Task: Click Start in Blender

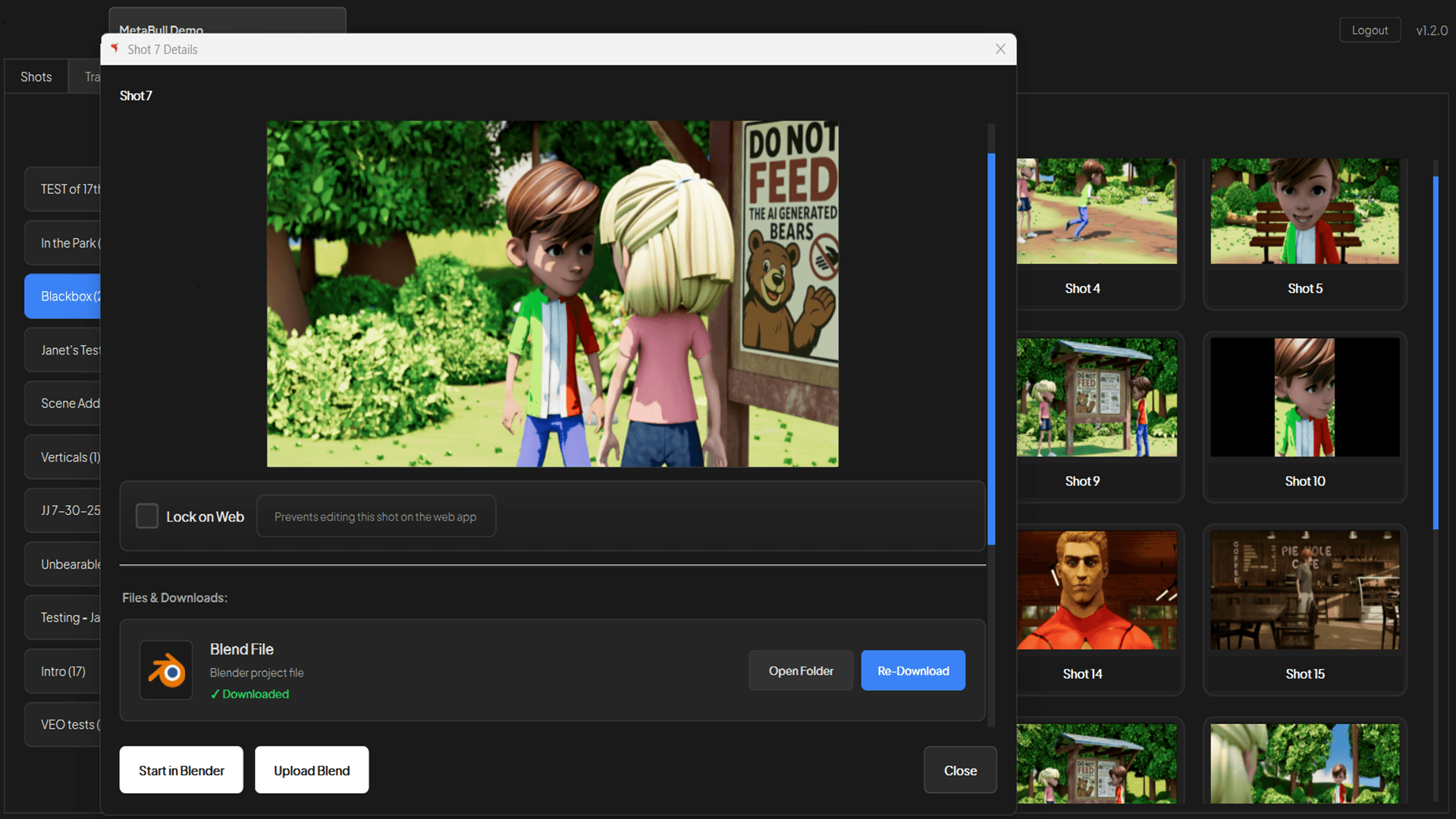Action: pyautogui.click(x=181, y=770)
